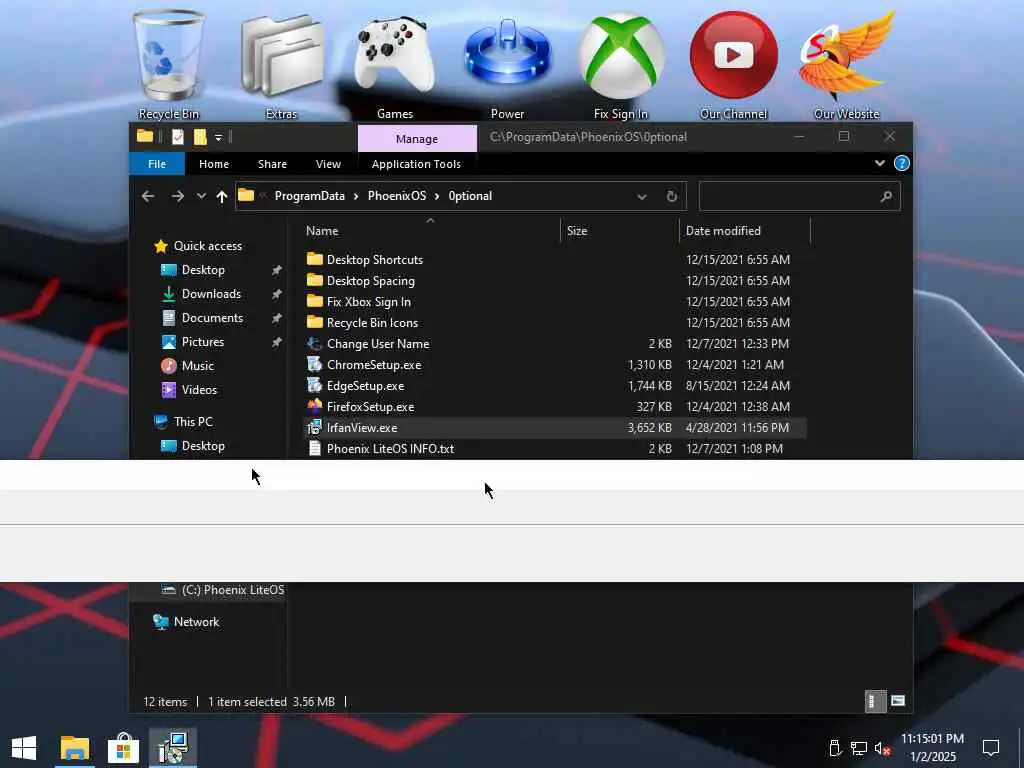Click the muted volume tray icon
The width and height of the screenshot is (1024, 768).
[x=882, y=748]
